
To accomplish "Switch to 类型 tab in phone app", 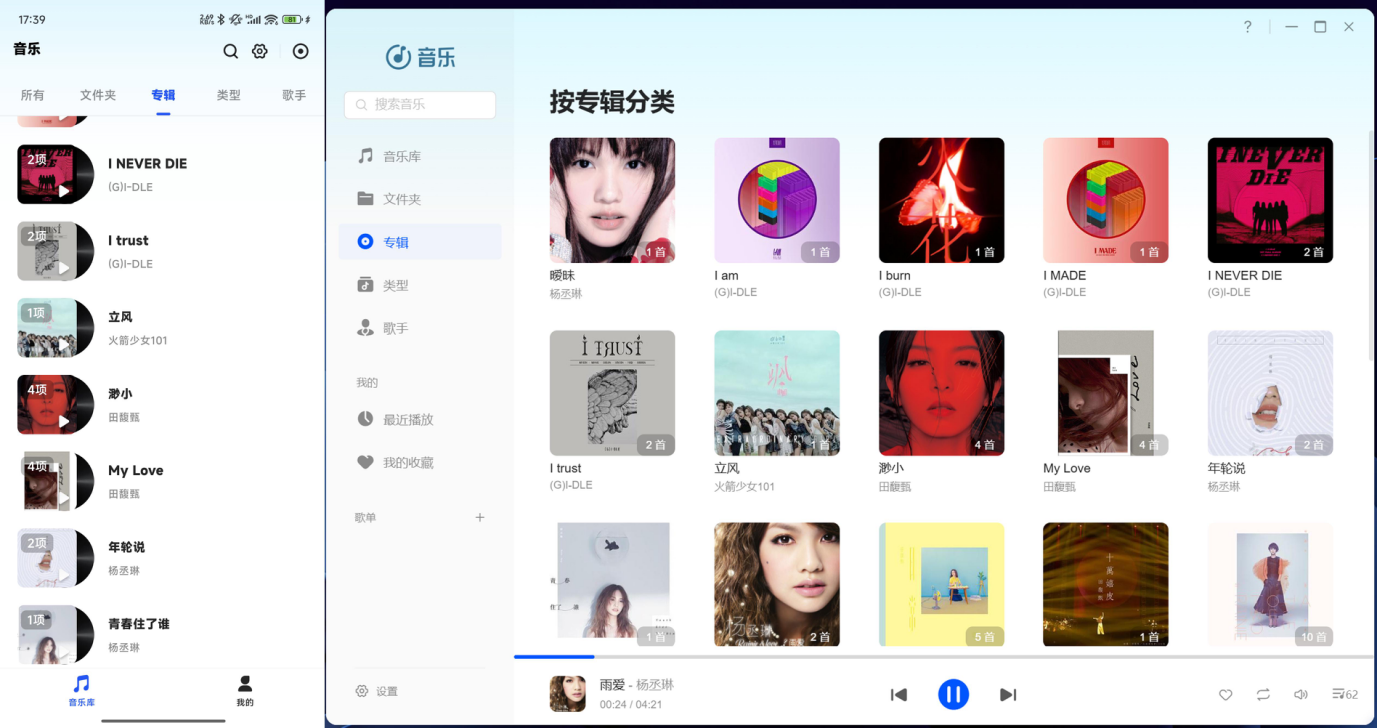I will pyautogui.click(x=229, y=95).
